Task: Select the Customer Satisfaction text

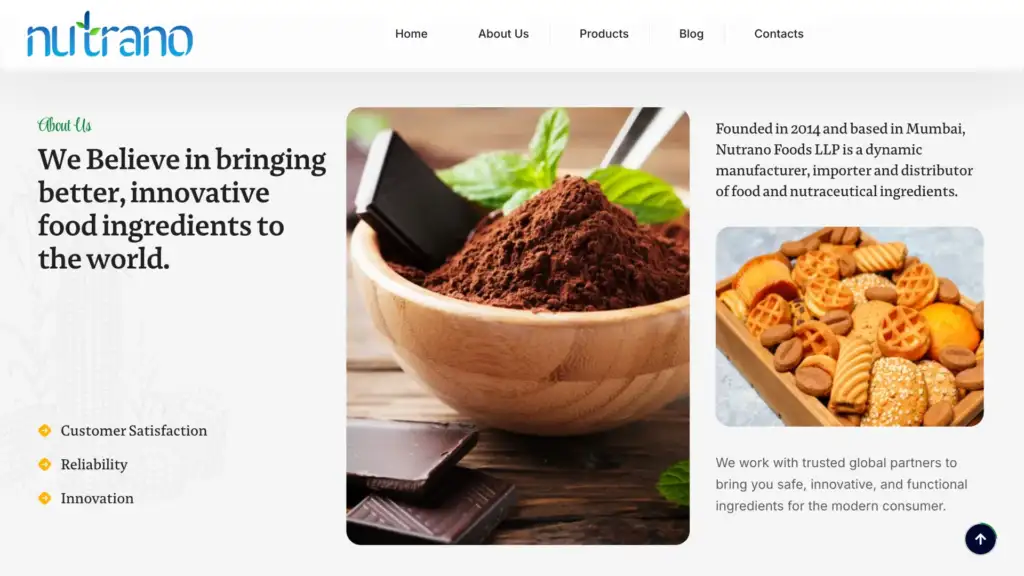Action: click(x=134, y=430)
